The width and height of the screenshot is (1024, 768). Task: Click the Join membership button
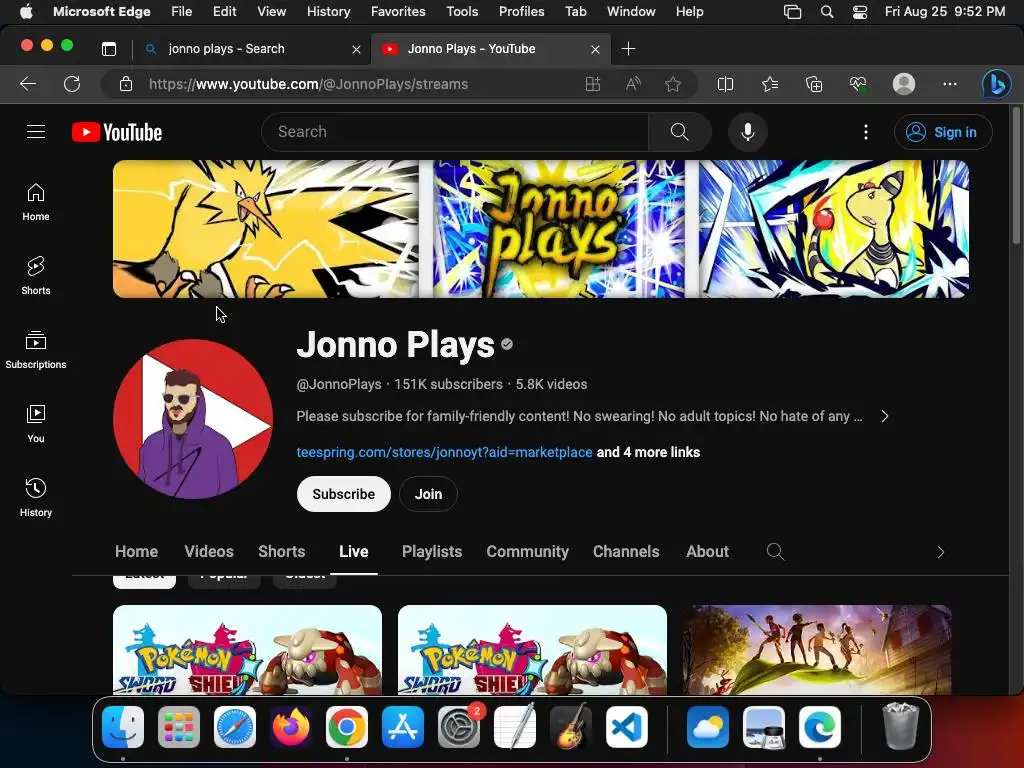(x=428, y=494)
